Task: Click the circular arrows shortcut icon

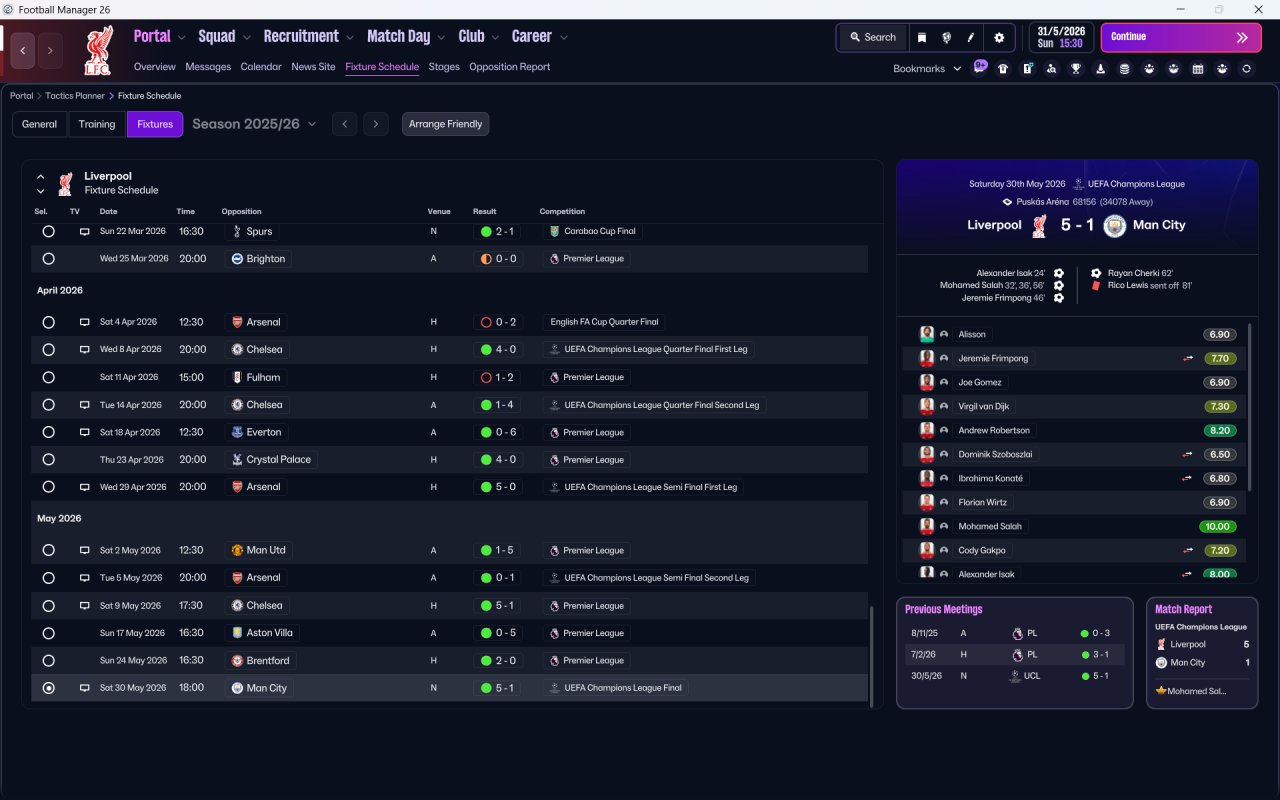Action: (1246, 69)
